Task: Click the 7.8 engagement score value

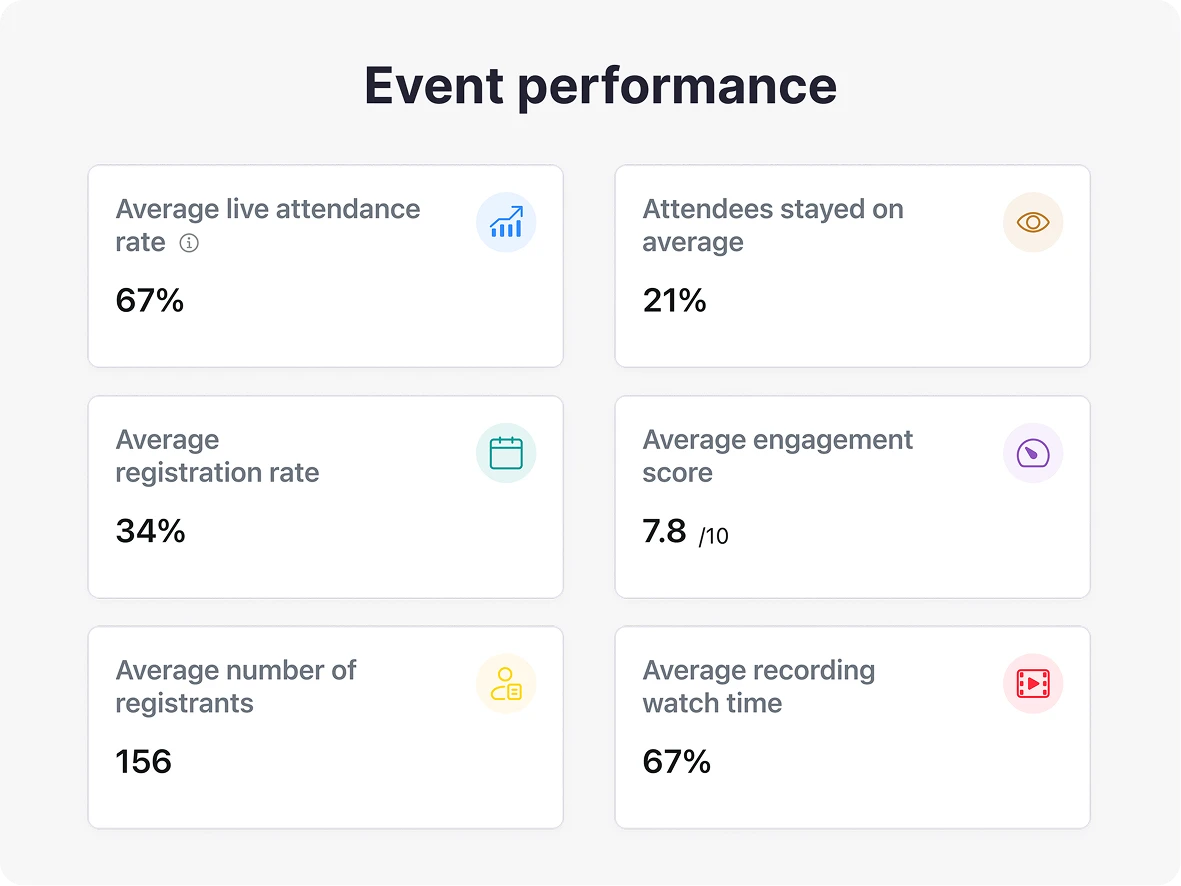Action: pos(665,531)
